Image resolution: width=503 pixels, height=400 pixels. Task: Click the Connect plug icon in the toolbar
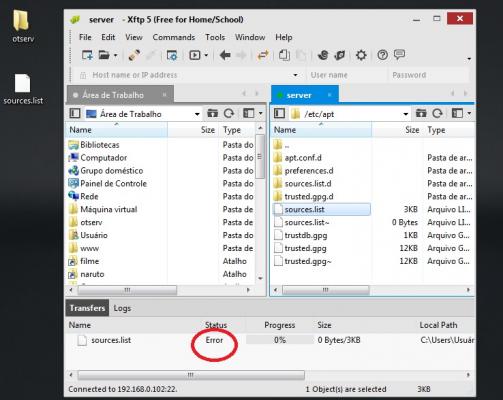(x=134, y=55)
